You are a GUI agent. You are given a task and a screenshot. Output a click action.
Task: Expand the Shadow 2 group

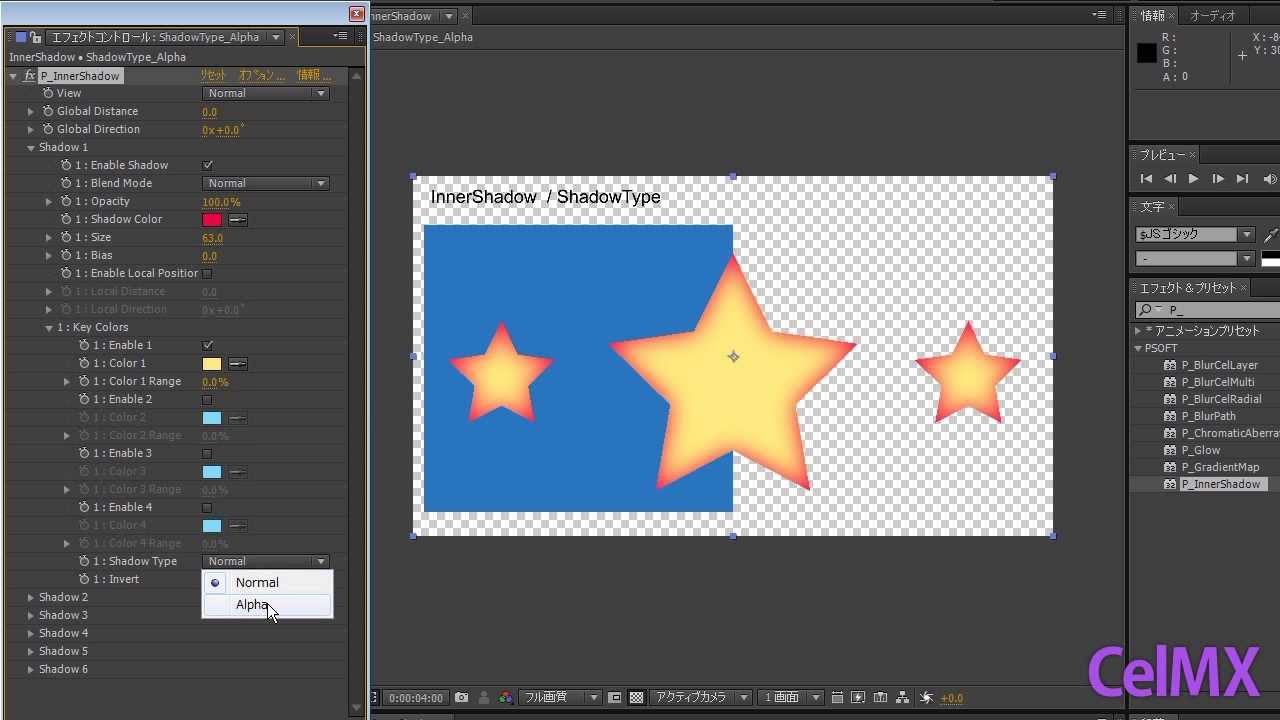31,597
